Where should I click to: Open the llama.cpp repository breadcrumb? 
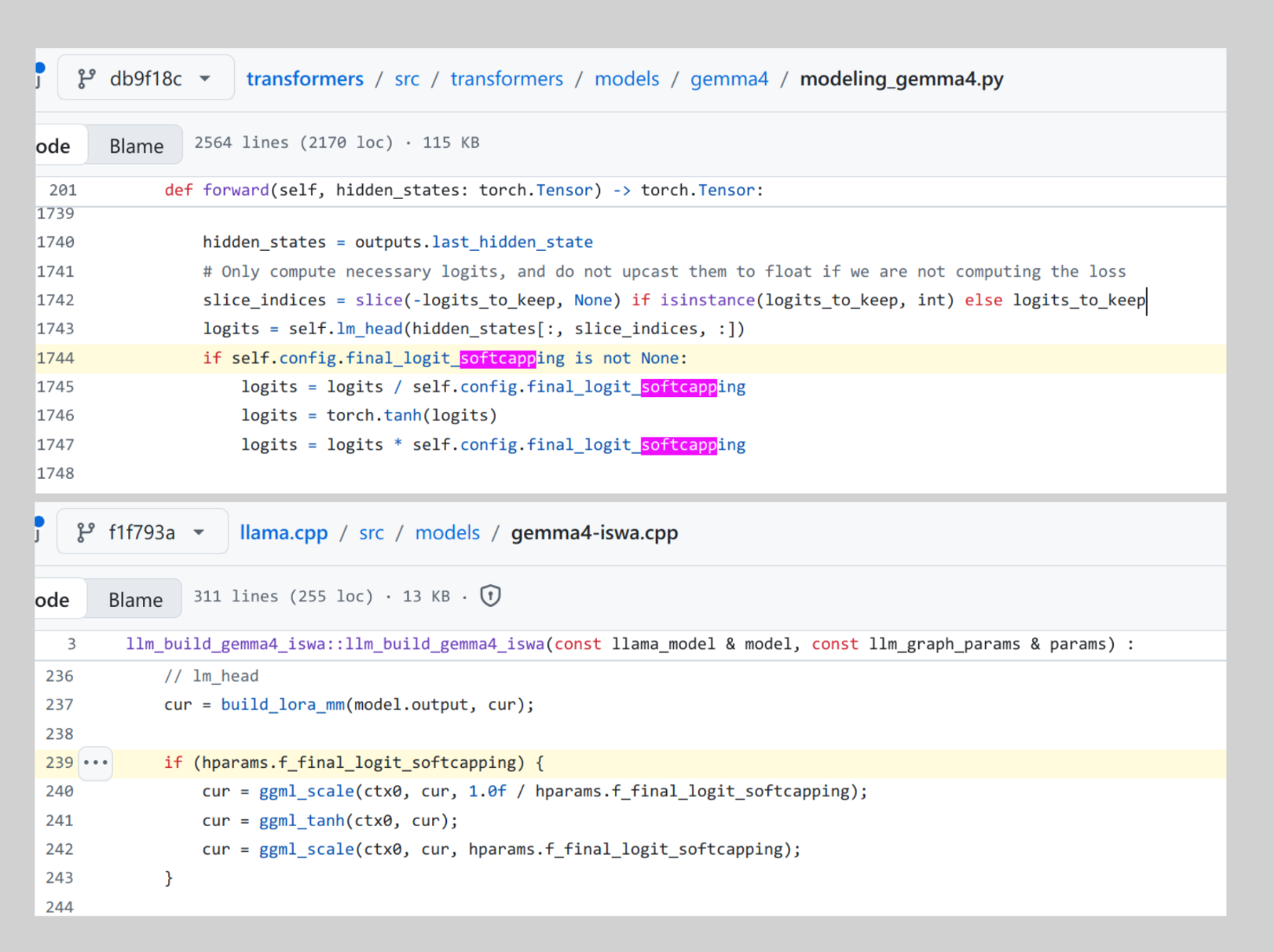(284, 532)
